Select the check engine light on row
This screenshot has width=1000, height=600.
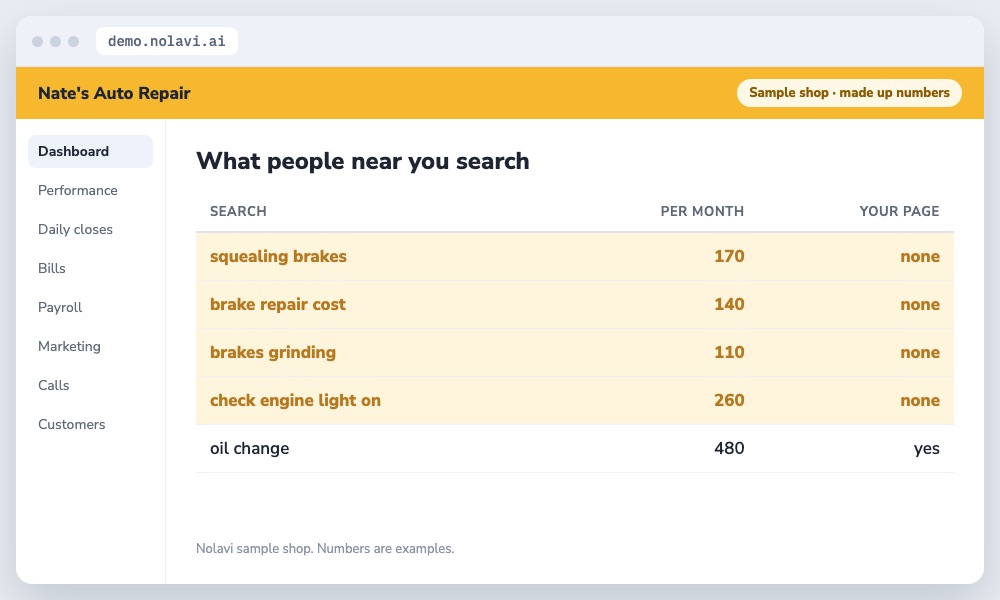pos(575,400)
